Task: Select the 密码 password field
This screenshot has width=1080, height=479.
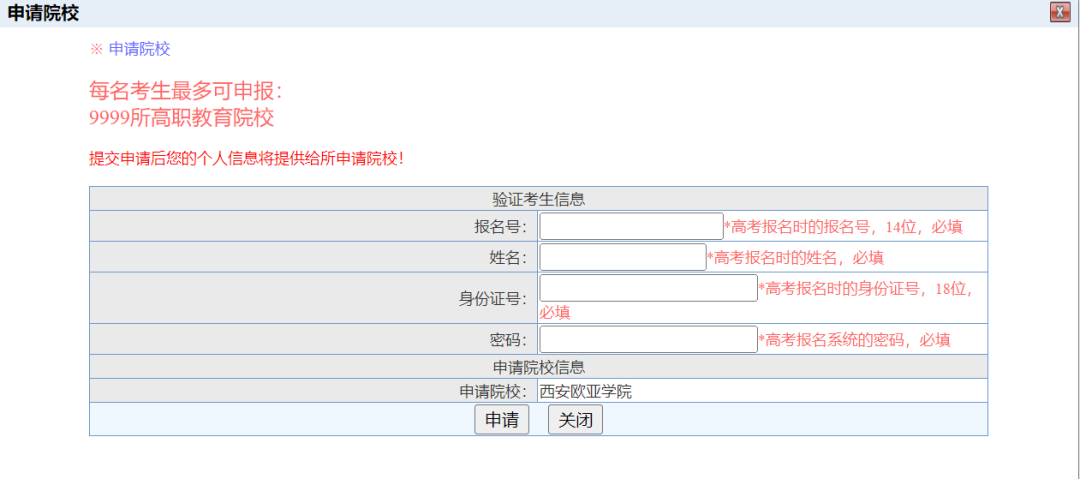Action: [x=648, y=339]
